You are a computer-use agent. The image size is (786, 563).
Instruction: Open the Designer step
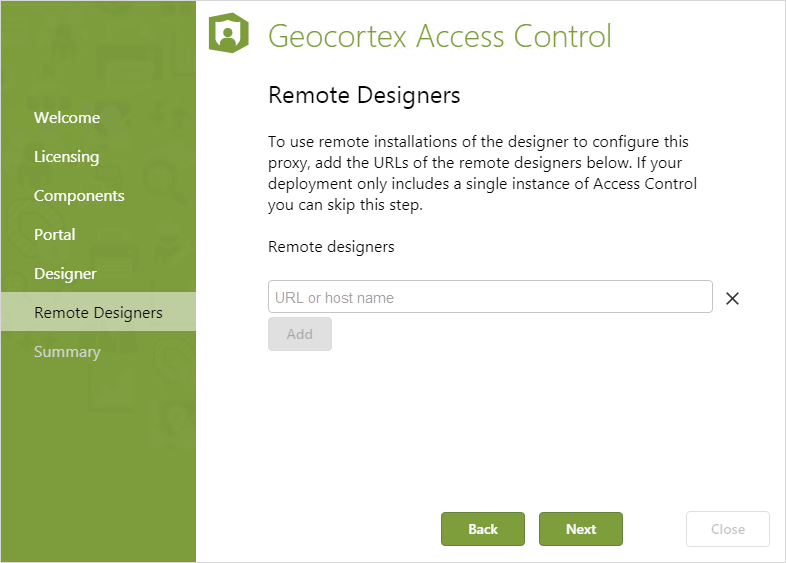tap(65, 274)
